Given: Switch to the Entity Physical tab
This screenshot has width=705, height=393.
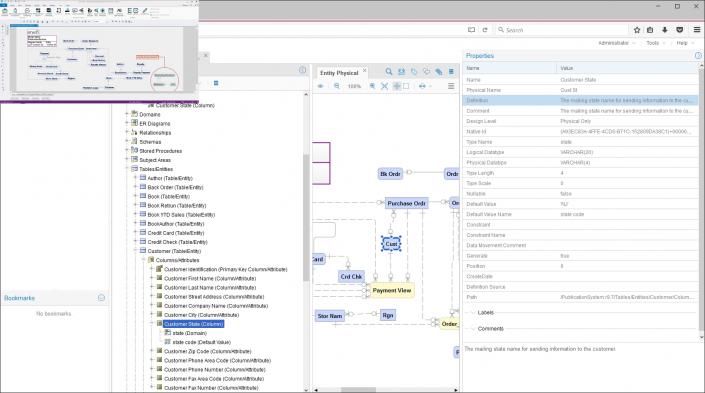Looking at the screenshot, I should (x=339, y=73).
